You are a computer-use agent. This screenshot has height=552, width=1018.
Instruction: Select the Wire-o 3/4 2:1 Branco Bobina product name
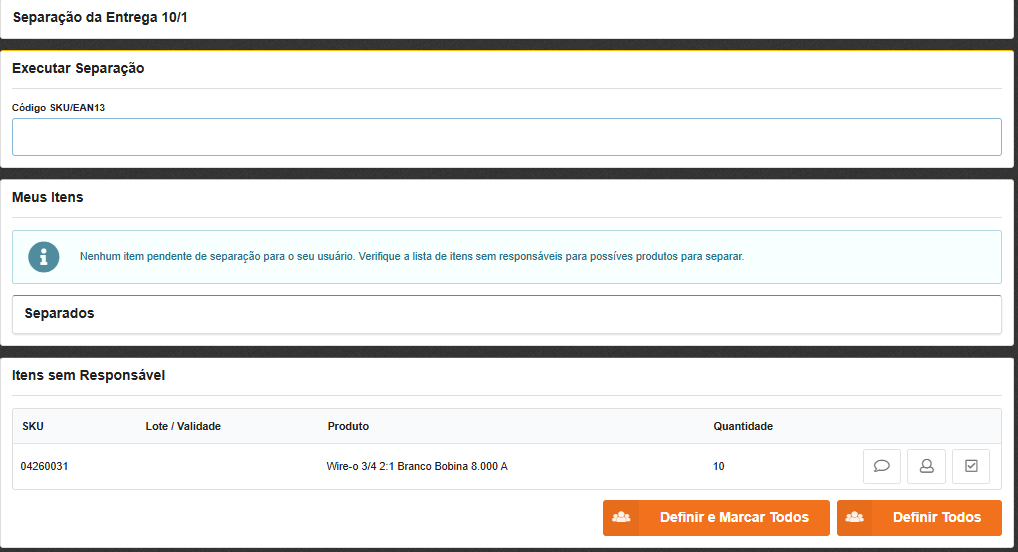[416, 466]
